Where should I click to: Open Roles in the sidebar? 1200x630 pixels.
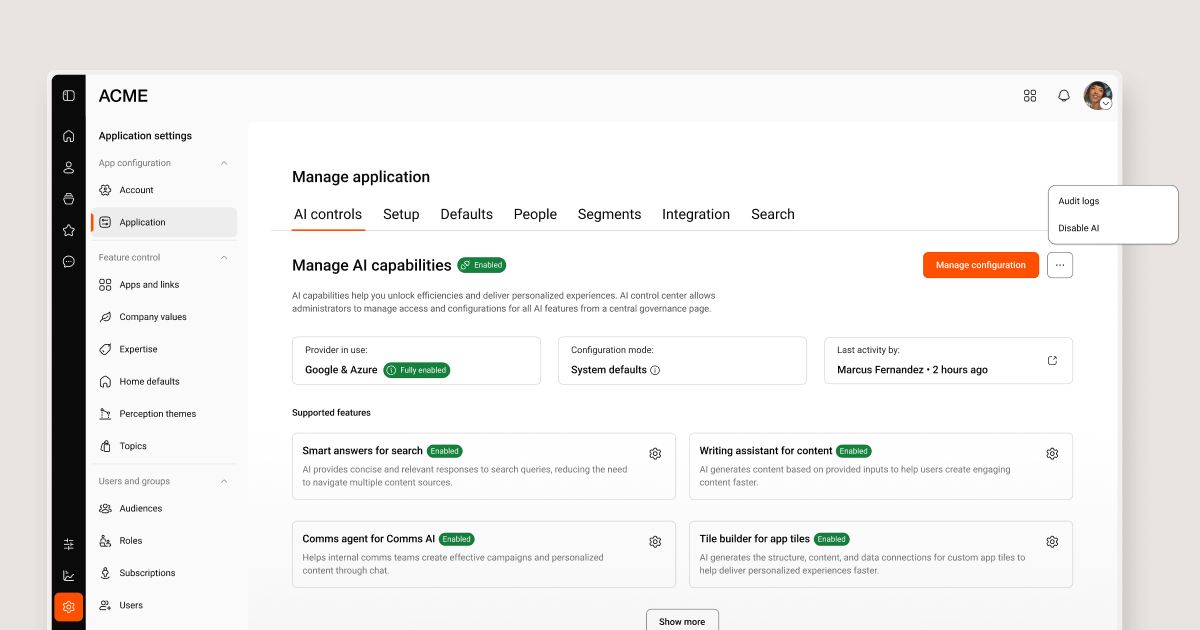[x=163, y=541]
